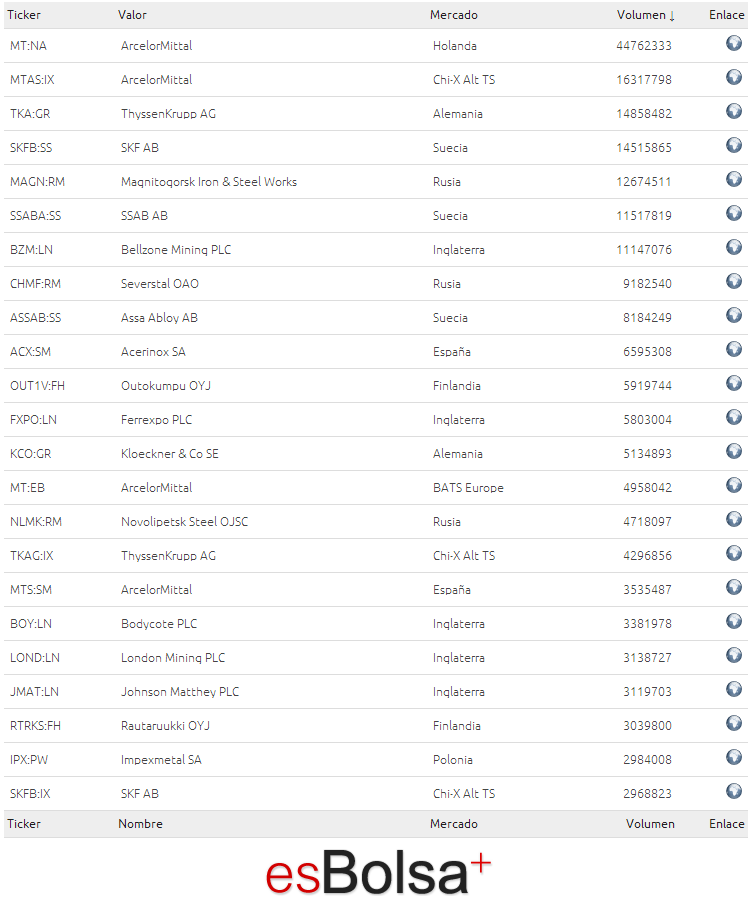
Task: Sort by the Volumen column header
Action: pos(646,15)
